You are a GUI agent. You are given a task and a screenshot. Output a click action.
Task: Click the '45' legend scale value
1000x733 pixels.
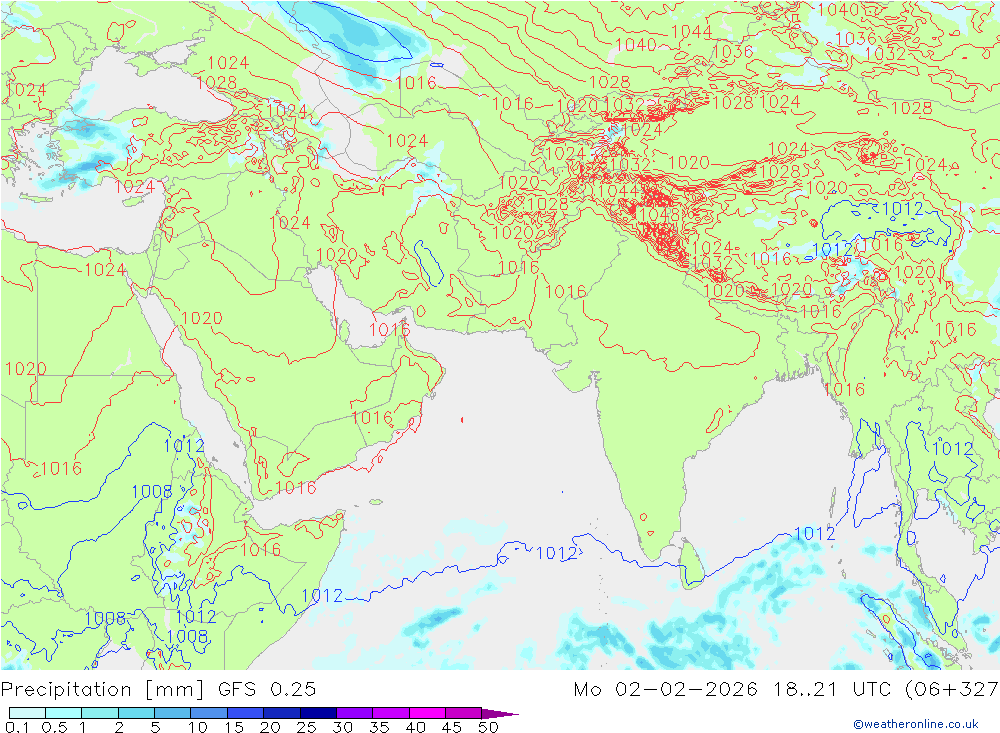pyautogui.click(x=452, y=727)
